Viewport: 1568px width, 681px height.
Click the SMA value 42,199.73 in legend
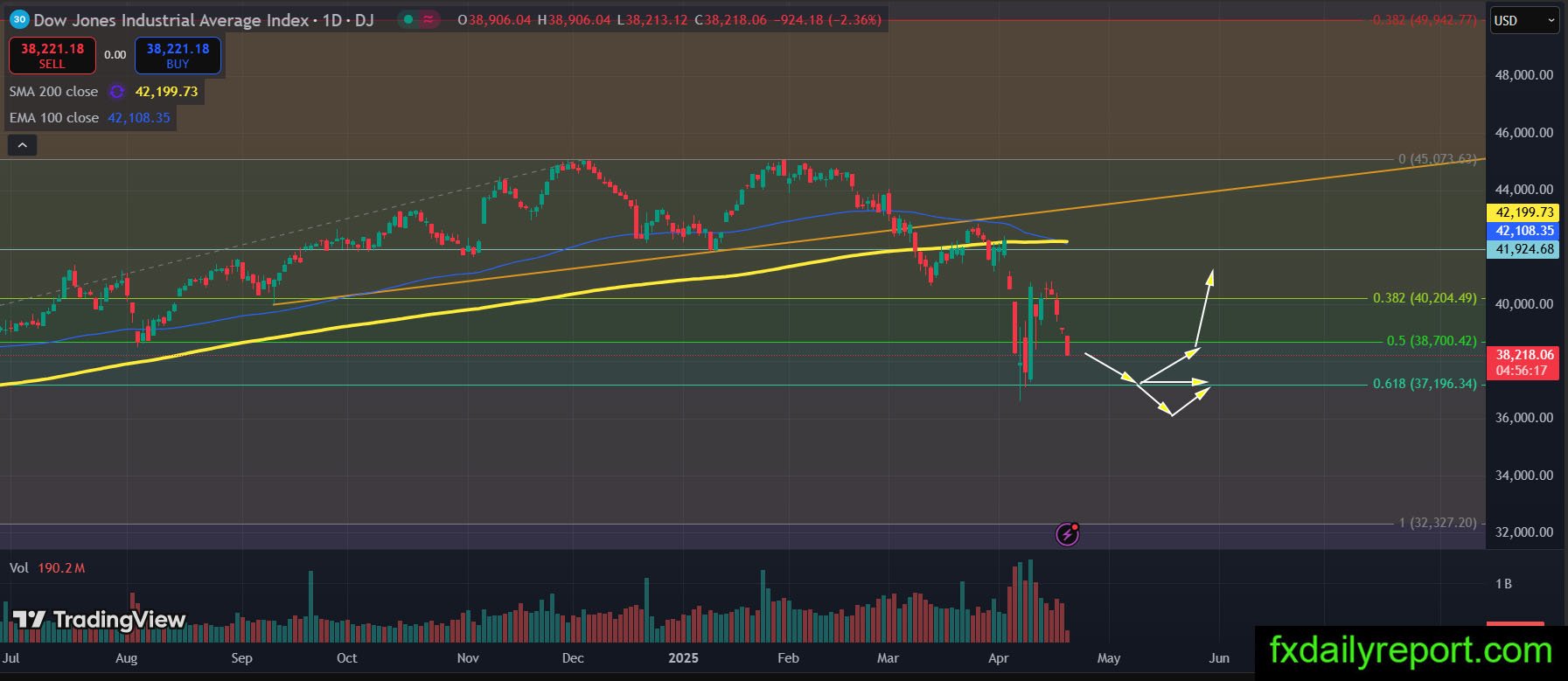[166, 92]
